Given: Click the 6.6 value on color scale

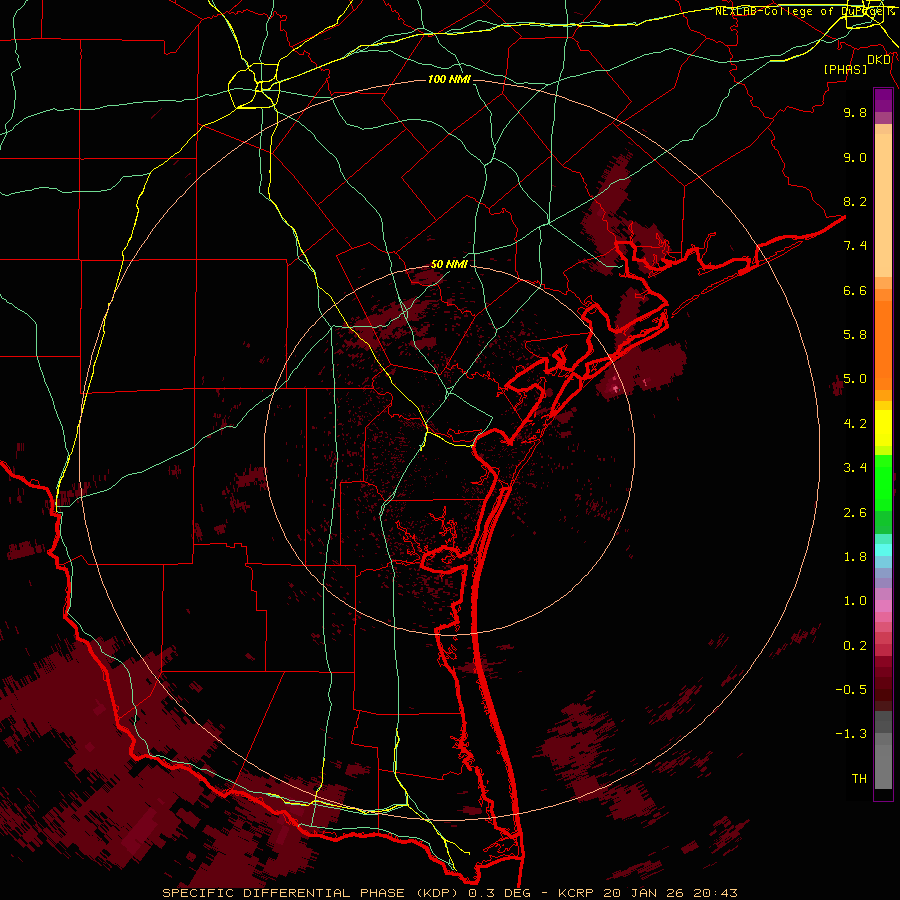Looking at the screenshot, I should click(855, 290).
